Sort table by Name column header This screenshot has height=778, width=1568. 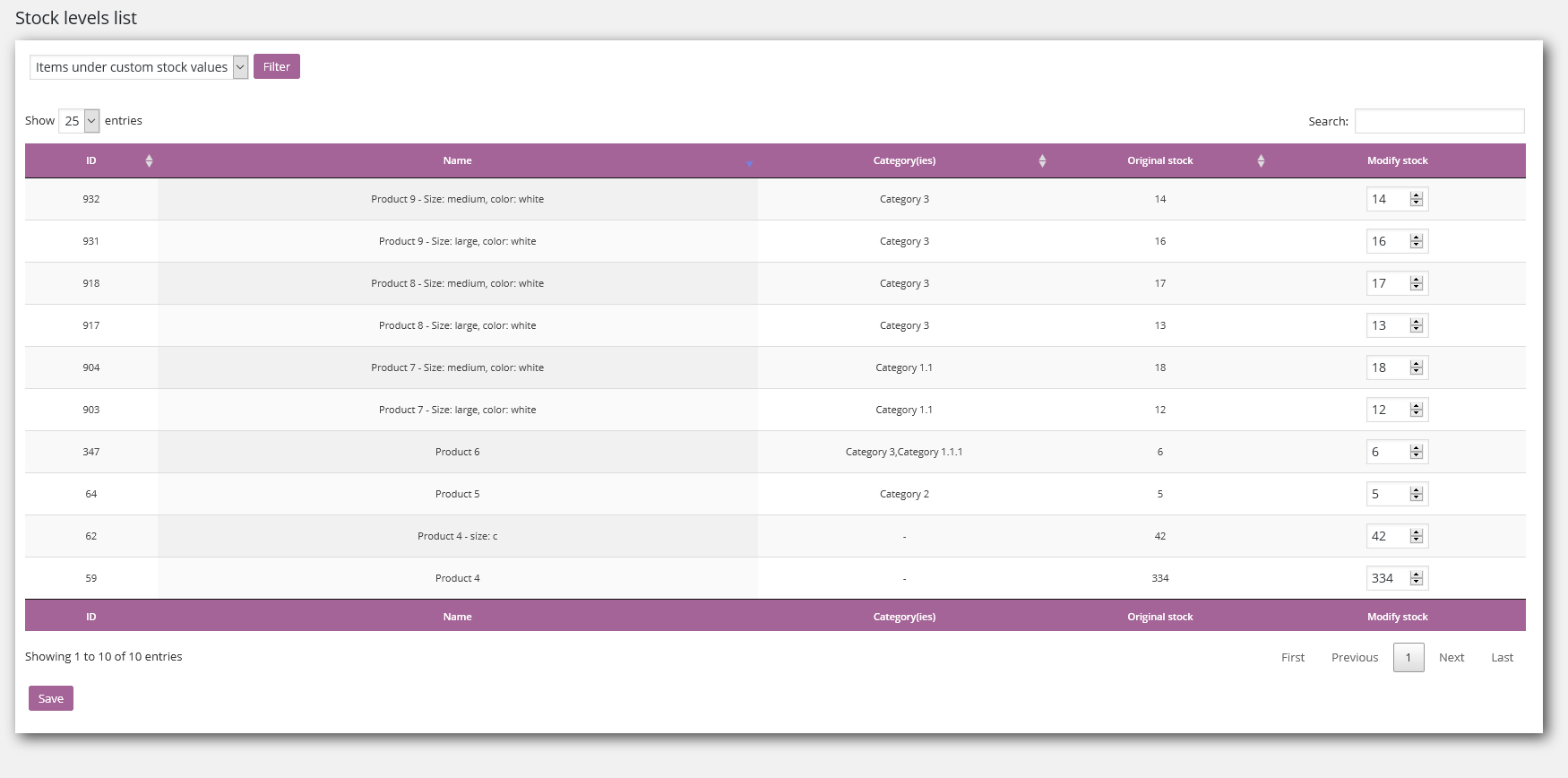pos(458,160)
